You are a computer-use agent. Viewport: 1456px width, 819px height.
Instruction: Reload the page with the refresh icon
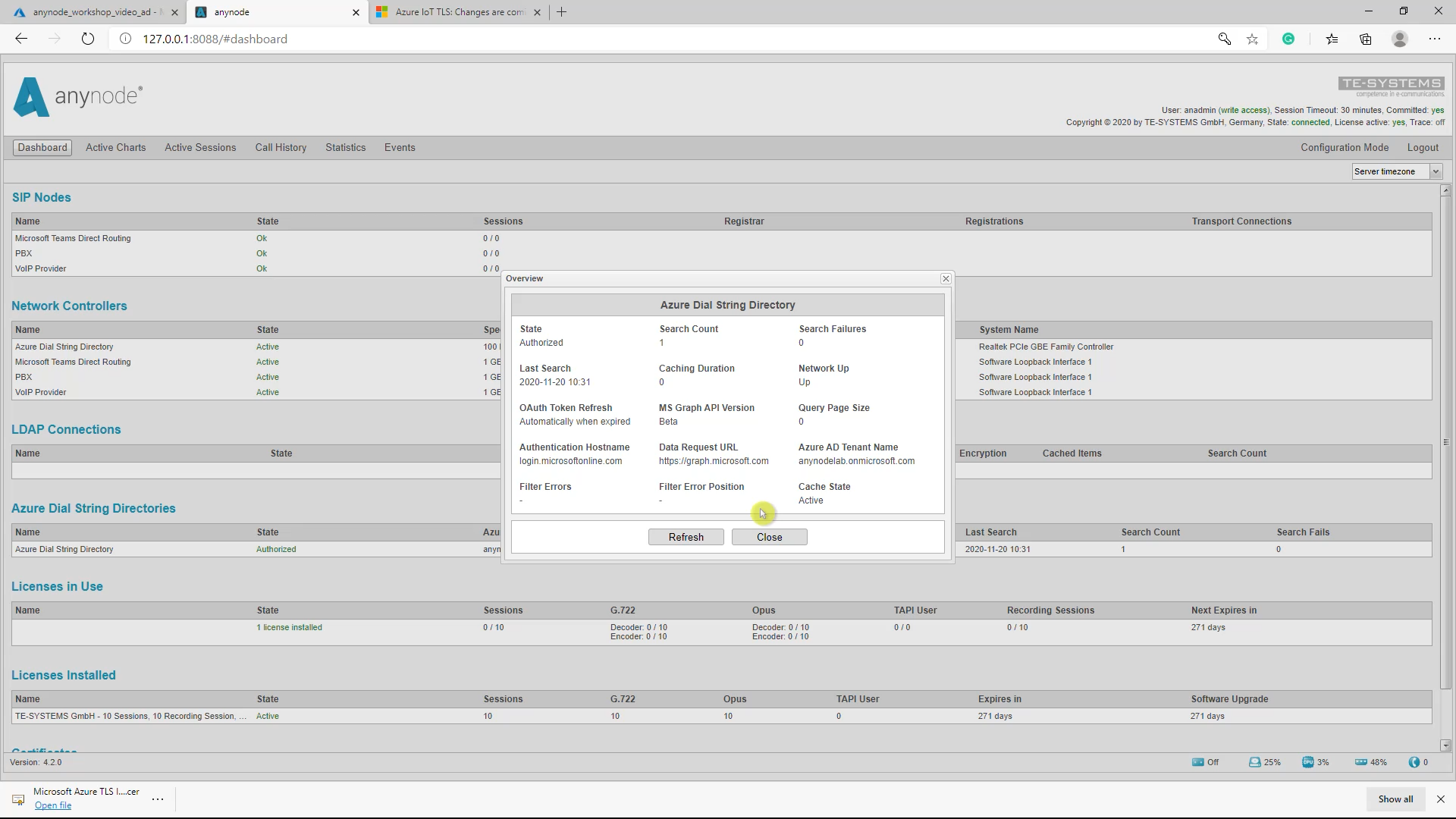(x=88, y=39)
